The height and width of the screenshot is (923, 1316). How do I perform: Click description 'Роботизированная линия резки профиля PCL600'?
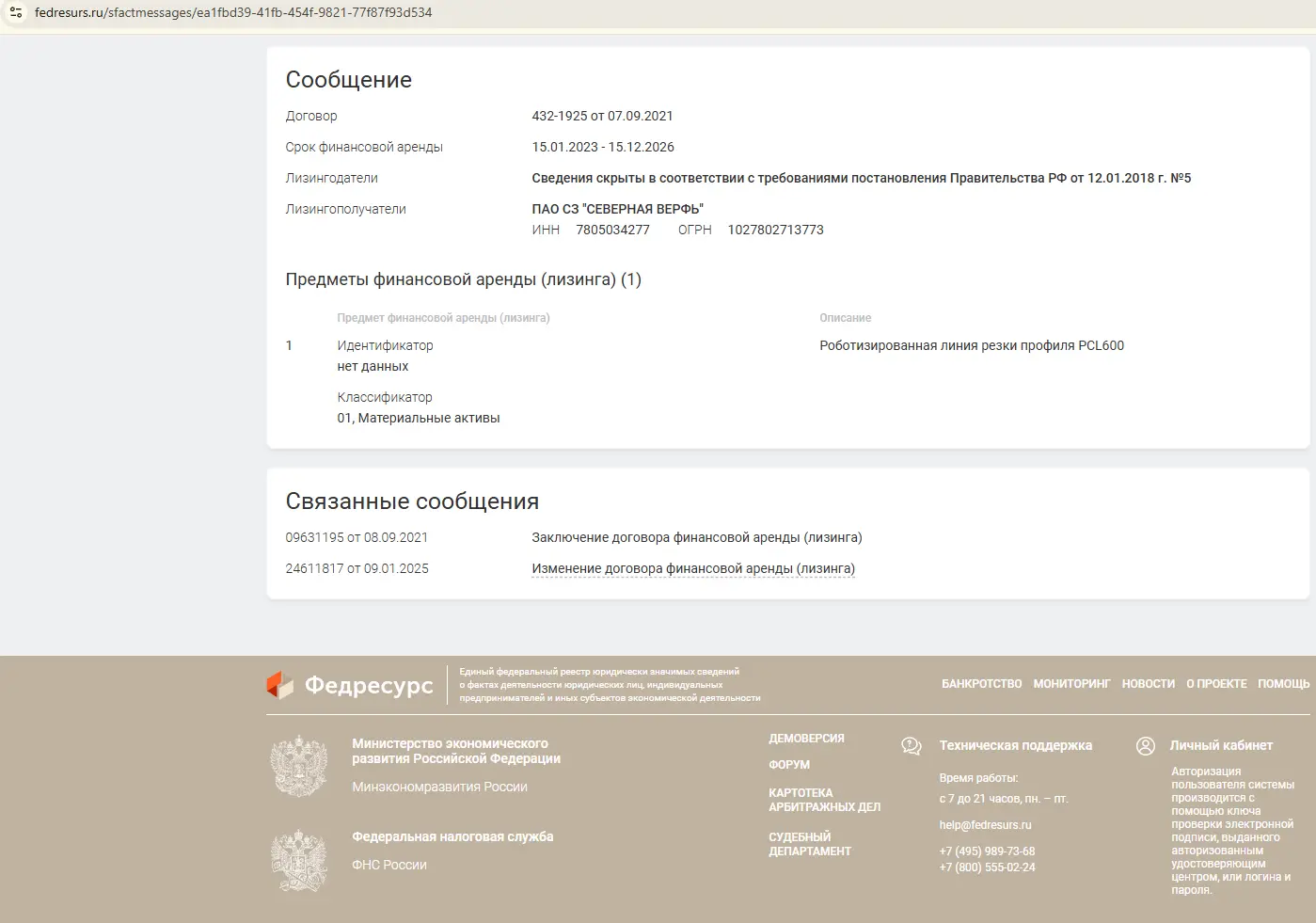[972, 345]
